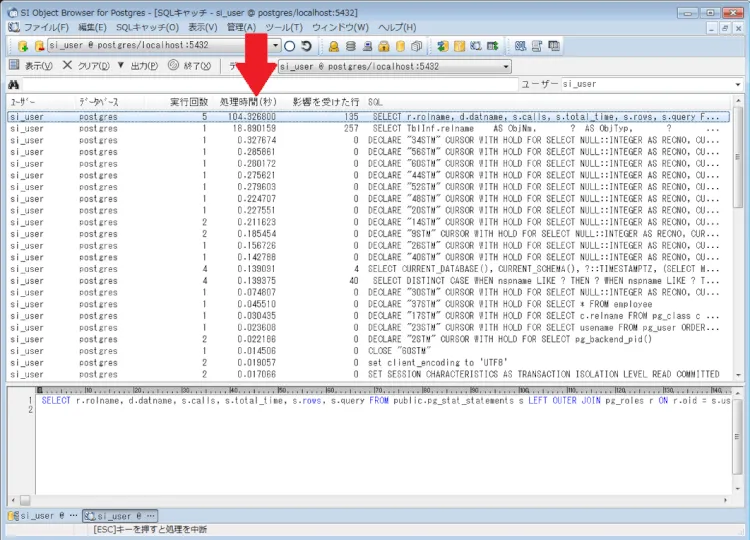Sort by 実行回数 column header
The width and height of the screenshot is (750, 540).
pos(189,102)
